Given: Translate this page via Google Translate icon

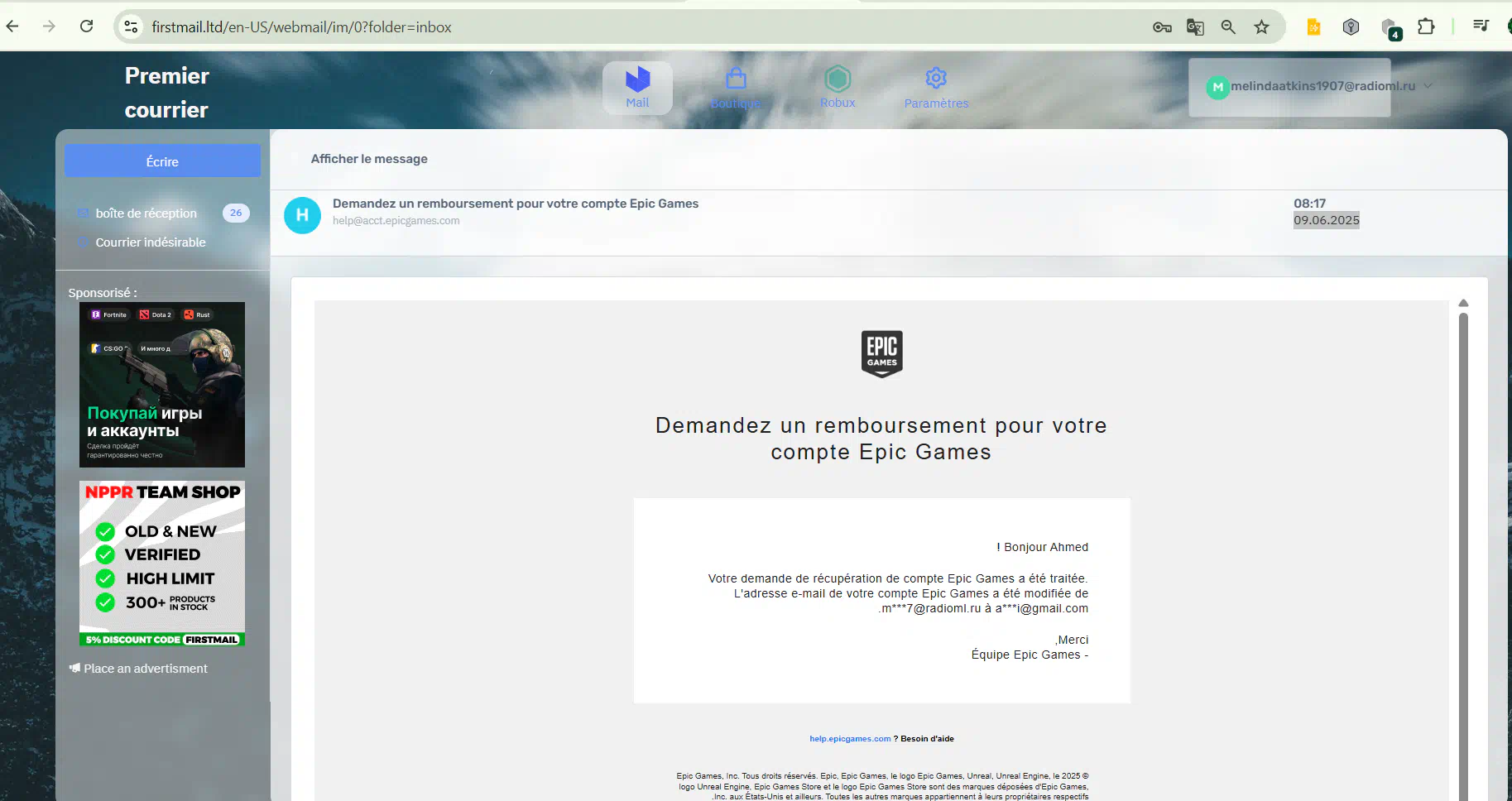Looking at the screenshot, I should point(1195,27).
